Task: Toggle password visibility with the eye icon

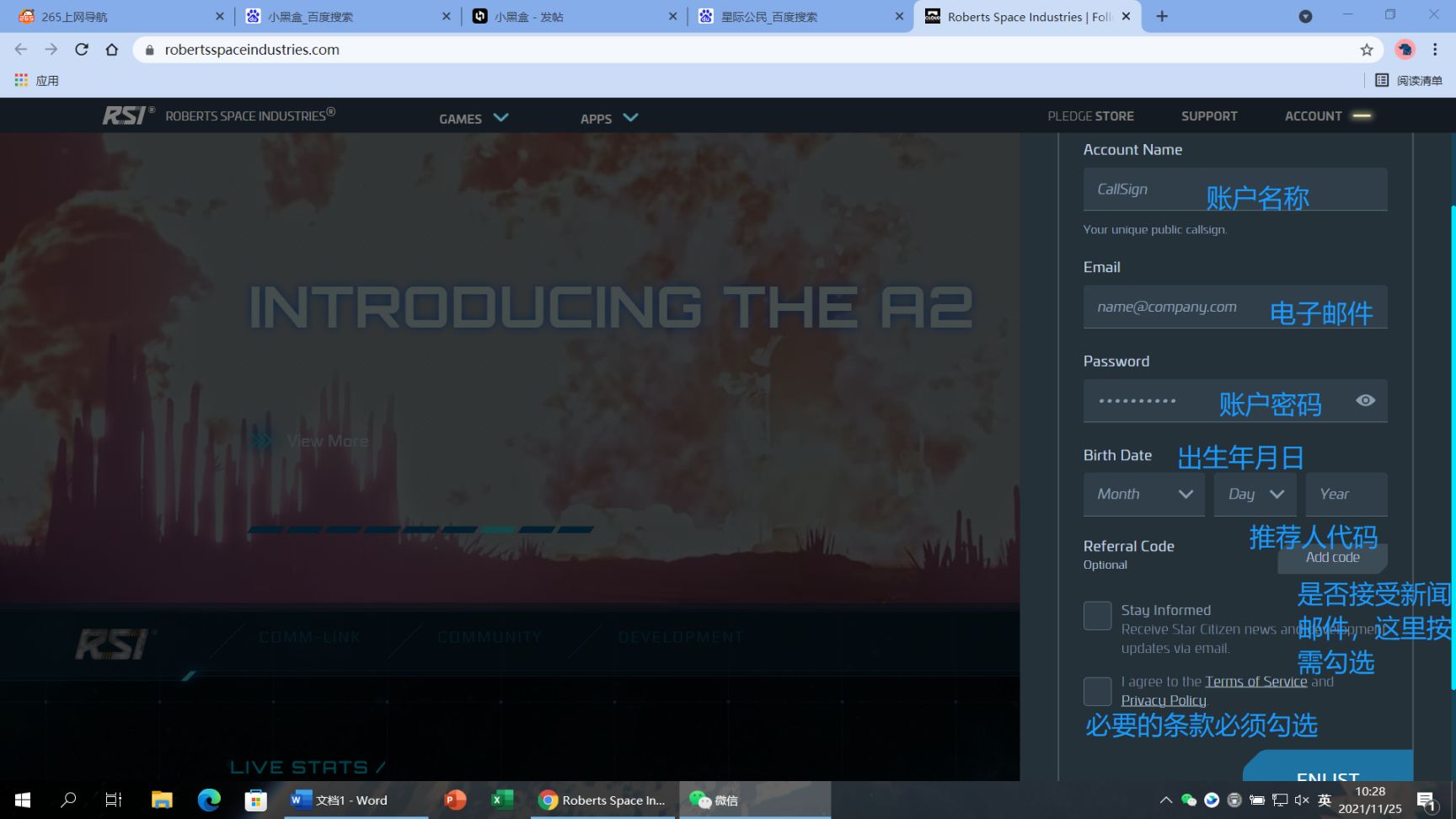Action: (1366, 400)
